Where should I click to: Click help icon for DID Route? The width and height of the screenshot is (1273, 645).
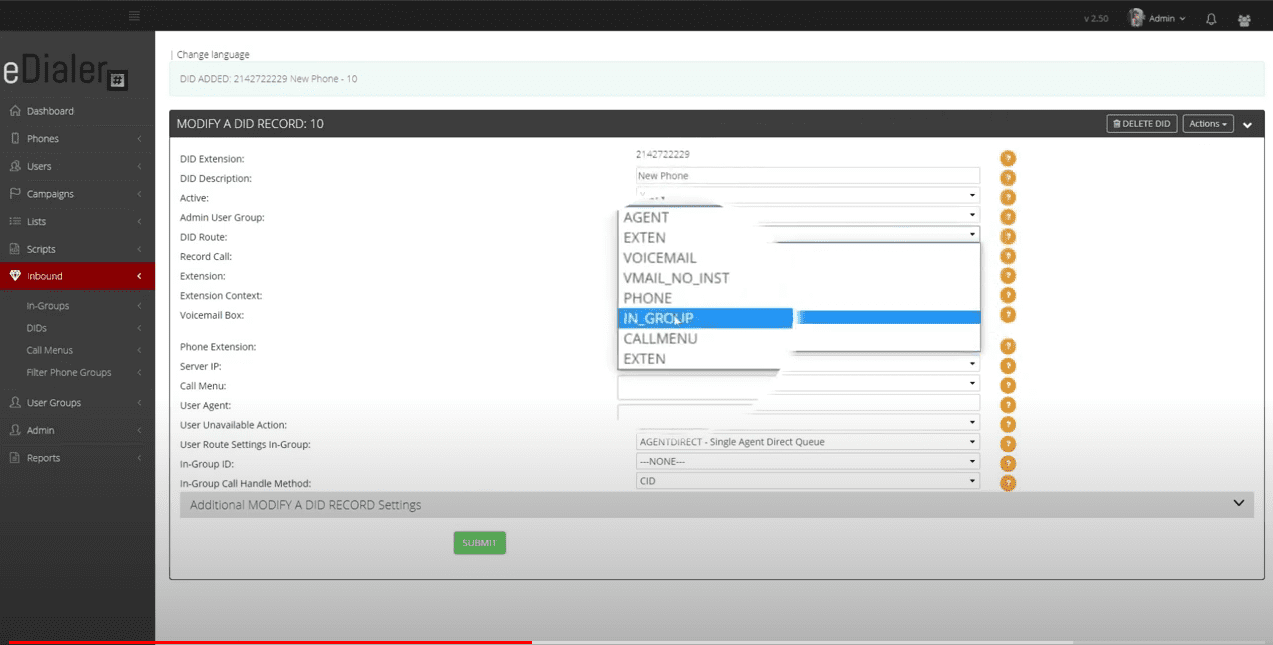coord(1008,237)
